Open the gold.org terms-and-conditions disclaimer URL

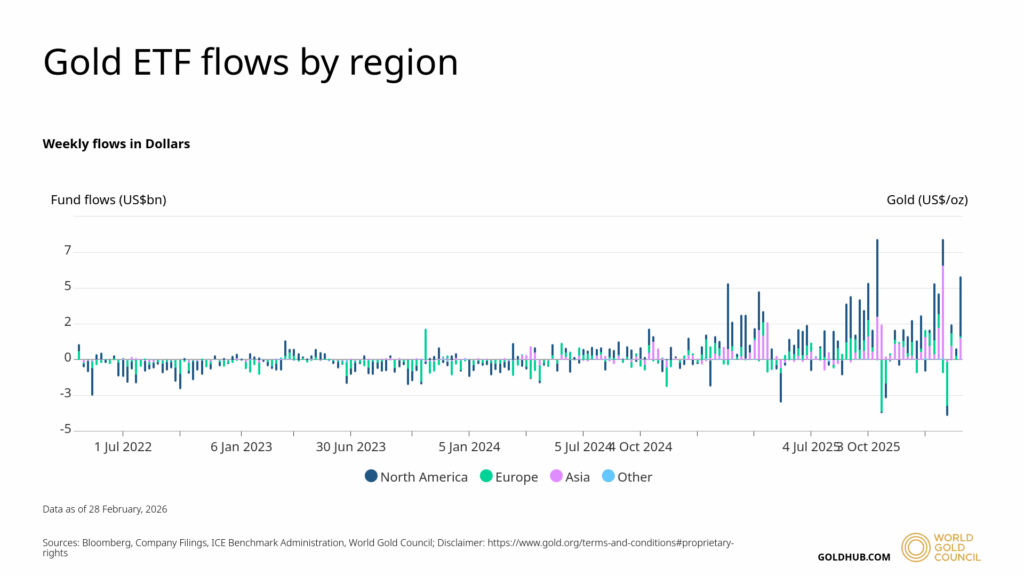pyautogui.click(x=610, y=543)
